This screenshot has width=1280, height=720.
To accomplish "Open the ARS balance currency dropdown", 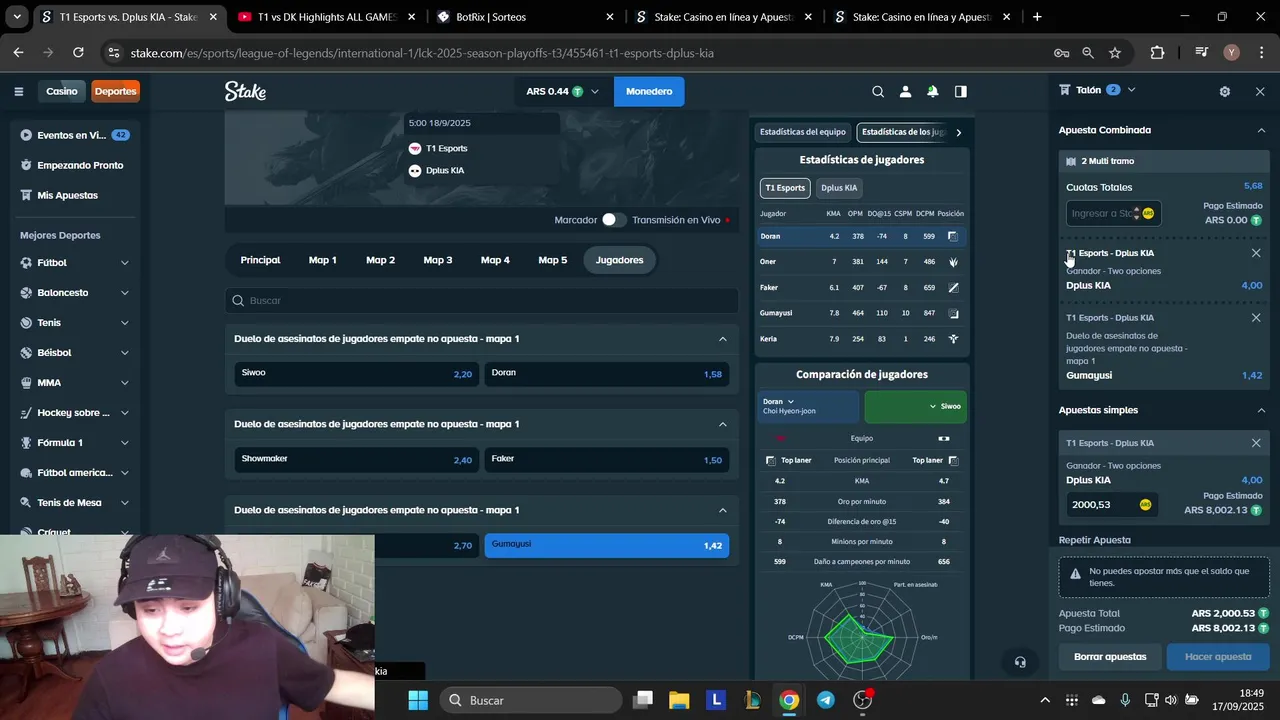I will pos(563,91).
